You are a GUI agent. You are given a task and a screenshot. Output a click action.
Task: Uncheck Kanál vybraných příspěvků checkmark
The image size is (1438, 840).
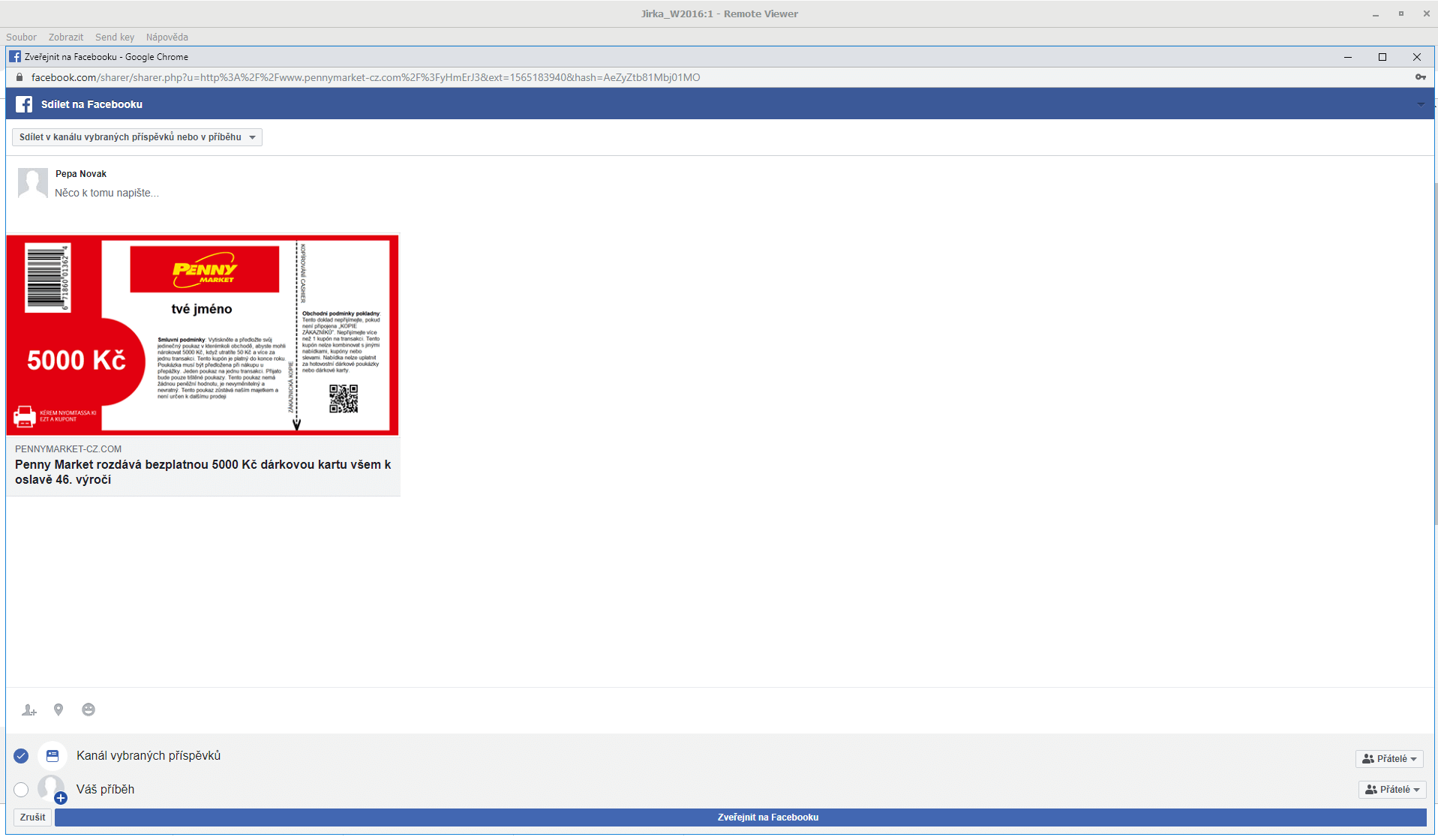click(21, 756)
